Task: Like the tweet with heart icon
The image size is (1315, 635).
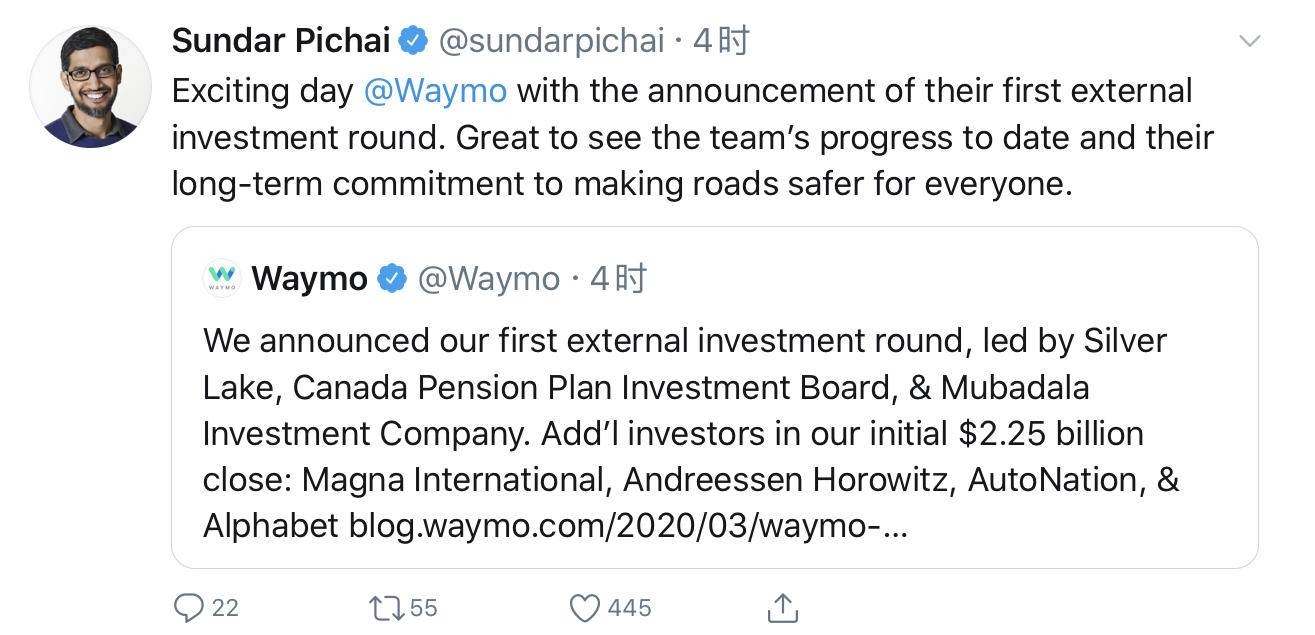Action: coord(584,607)
